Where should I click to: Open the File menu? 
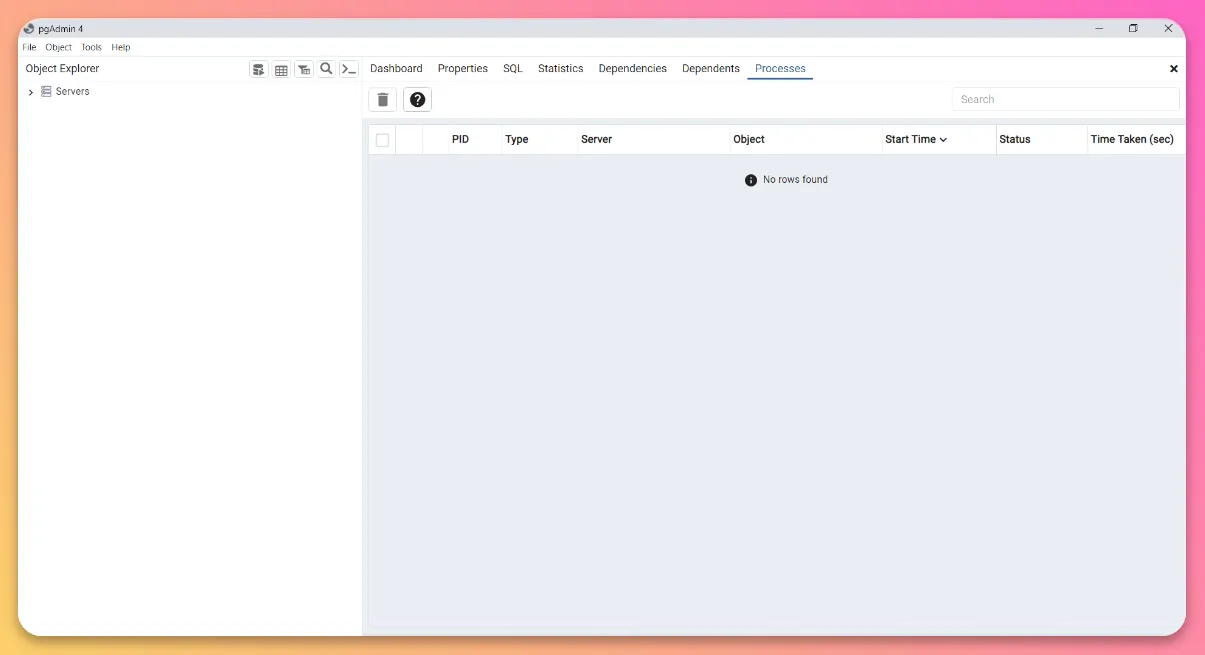29,47
